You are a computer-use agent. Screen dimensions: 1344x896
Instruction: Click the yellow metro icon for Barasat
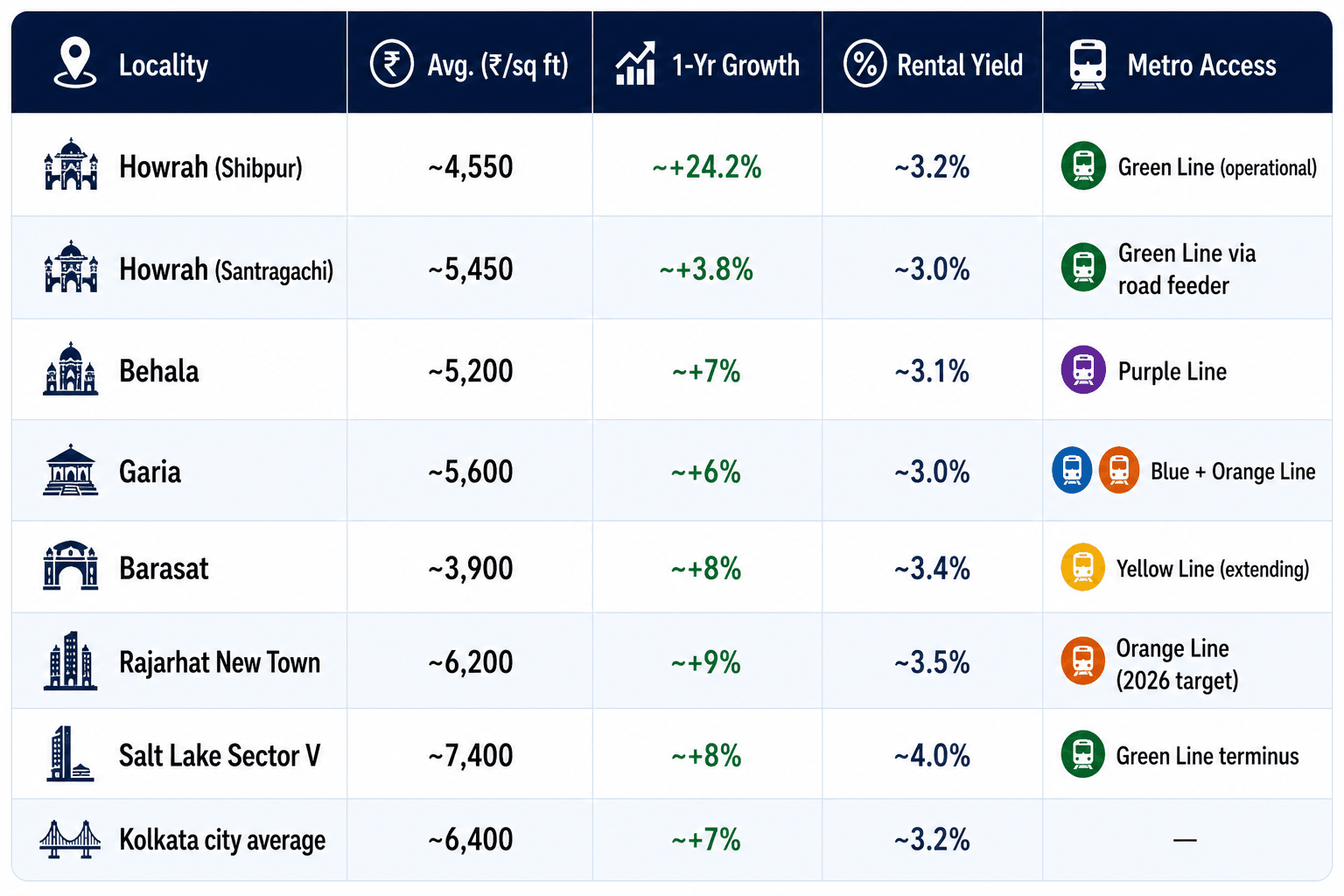pos(1083,568)
